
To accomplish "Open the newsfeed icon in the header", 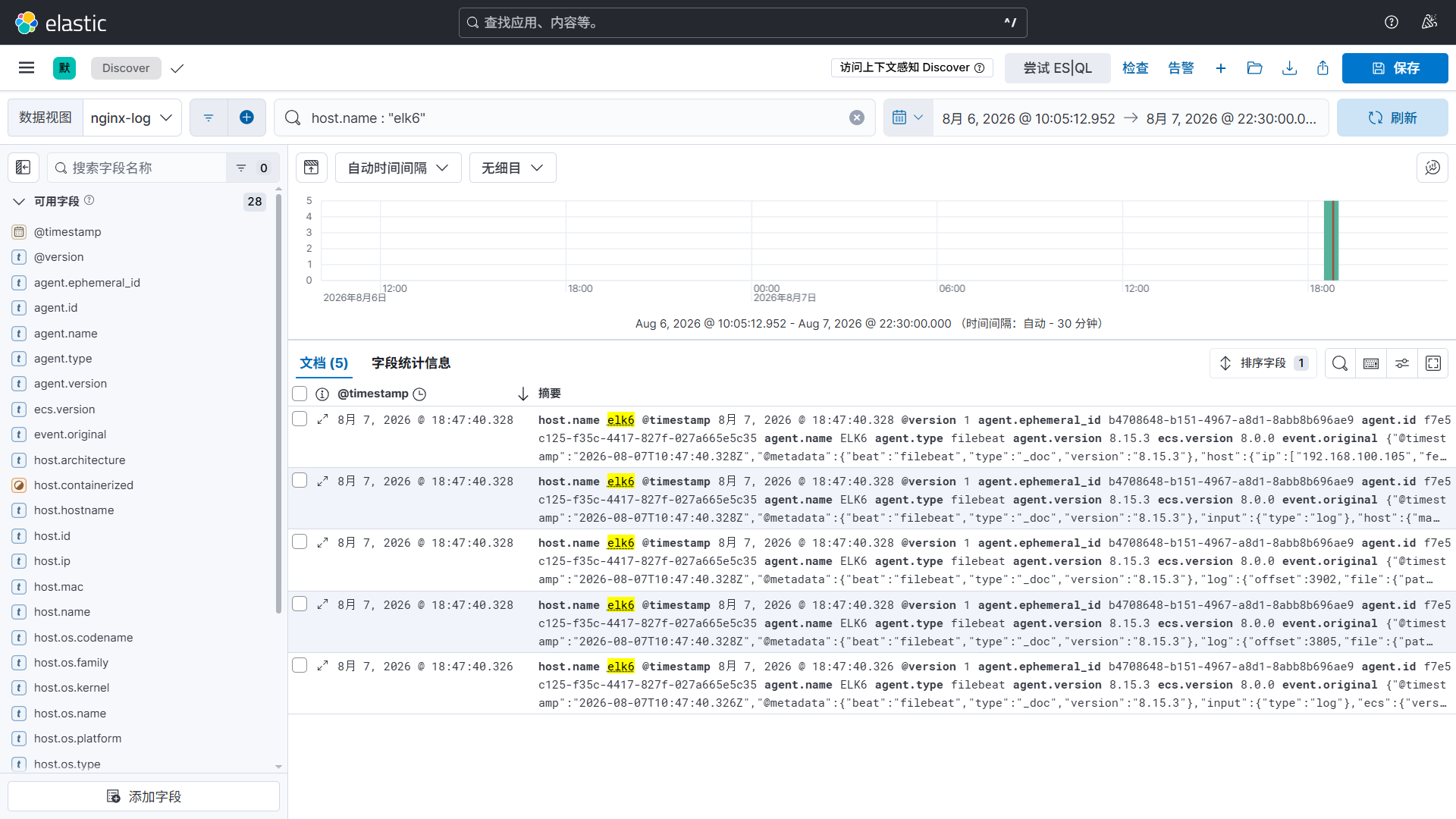I will pyautogui.click(x=1429, y=22).
